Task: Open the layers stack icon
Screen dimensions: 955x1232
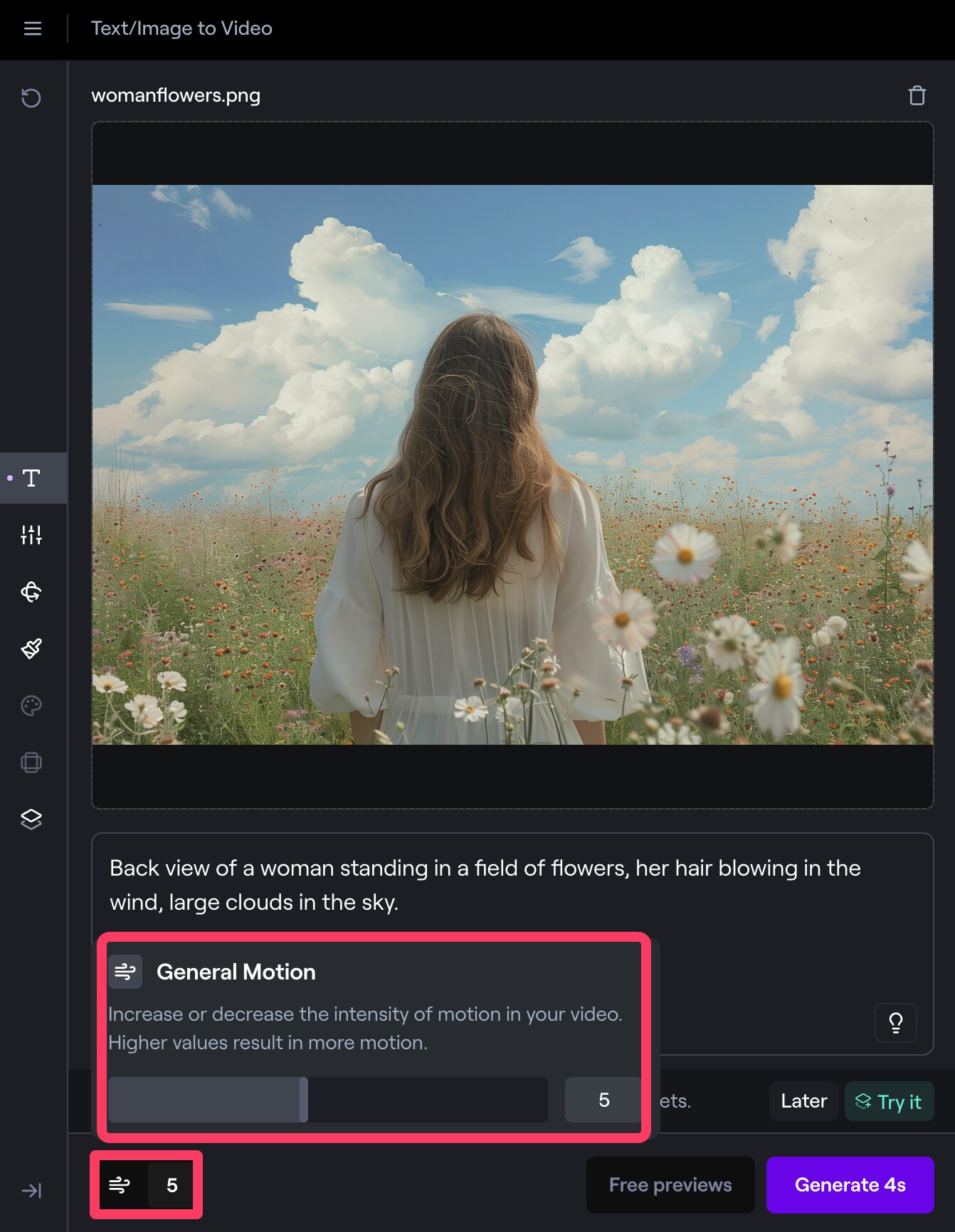Action: tap(31, 819)
